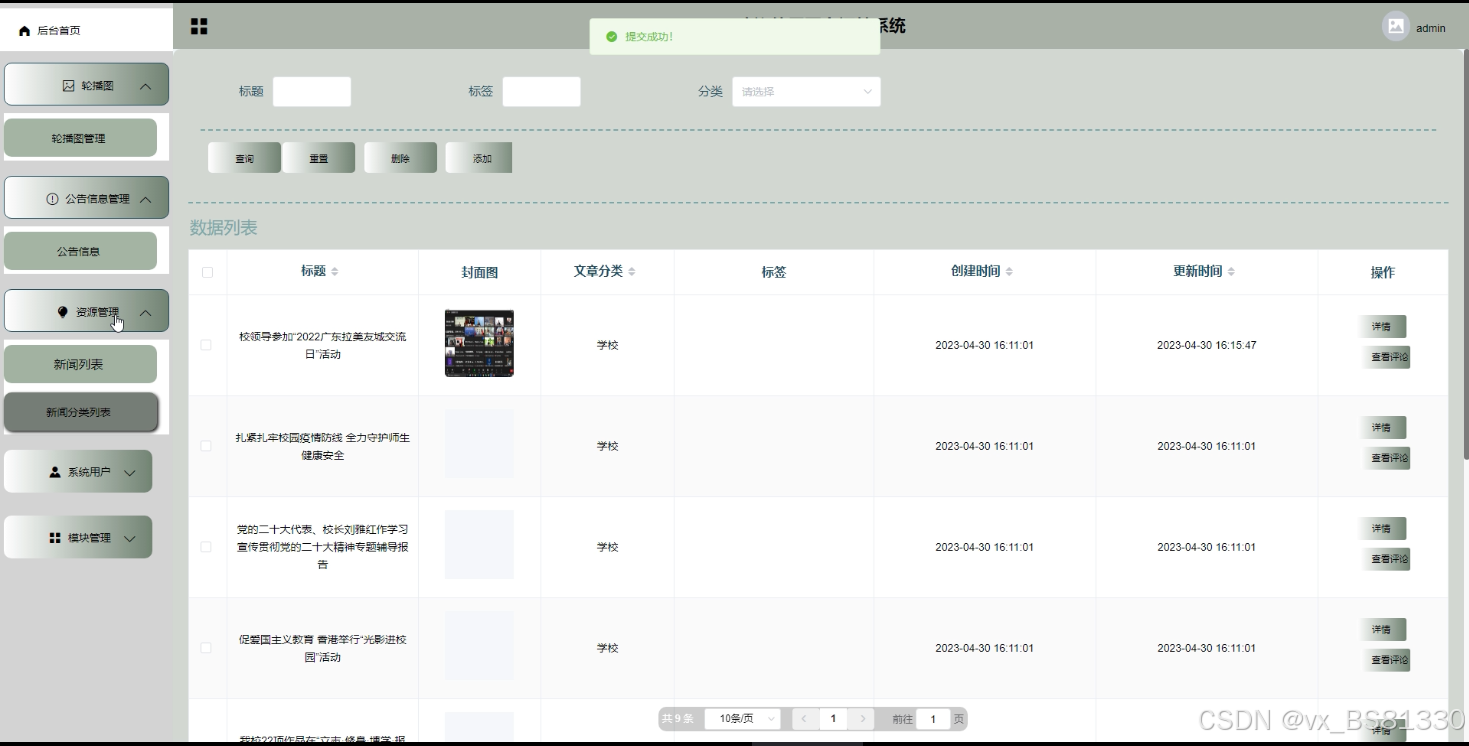The height and width of the screenshot is (746, 1469).
Task: Click 共 9 条 total count text
Action: (x=677, y=719)
